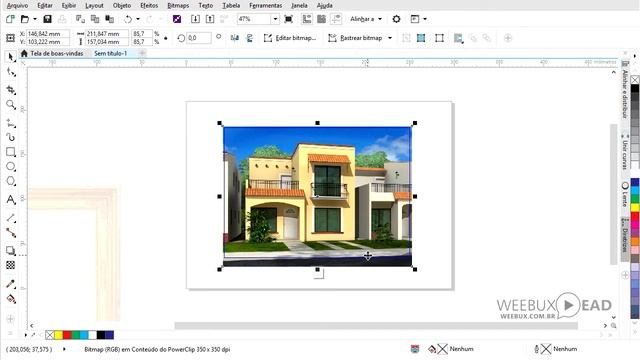
Task: Add a new document tab plus
Action: click(x=142, y=53)
